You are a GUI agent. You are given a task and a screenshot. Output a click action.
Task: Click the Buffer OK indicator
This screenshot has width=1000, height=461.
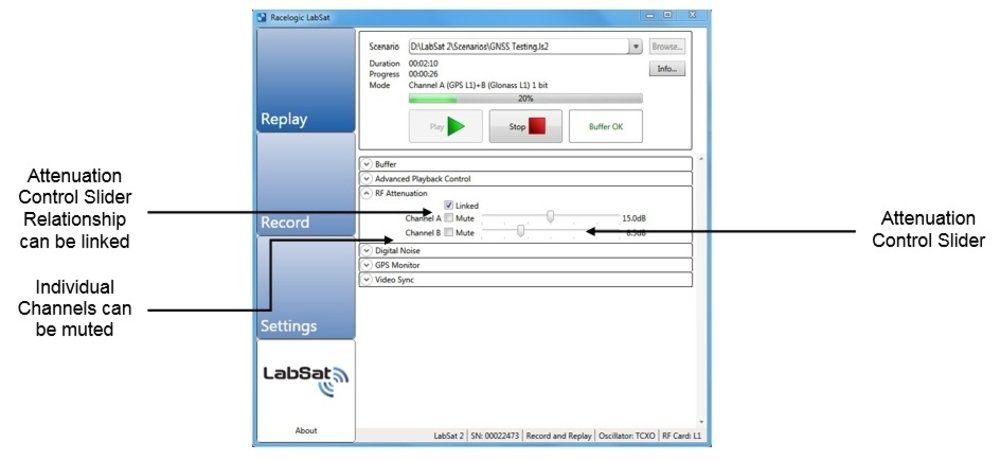coord(606,126)
